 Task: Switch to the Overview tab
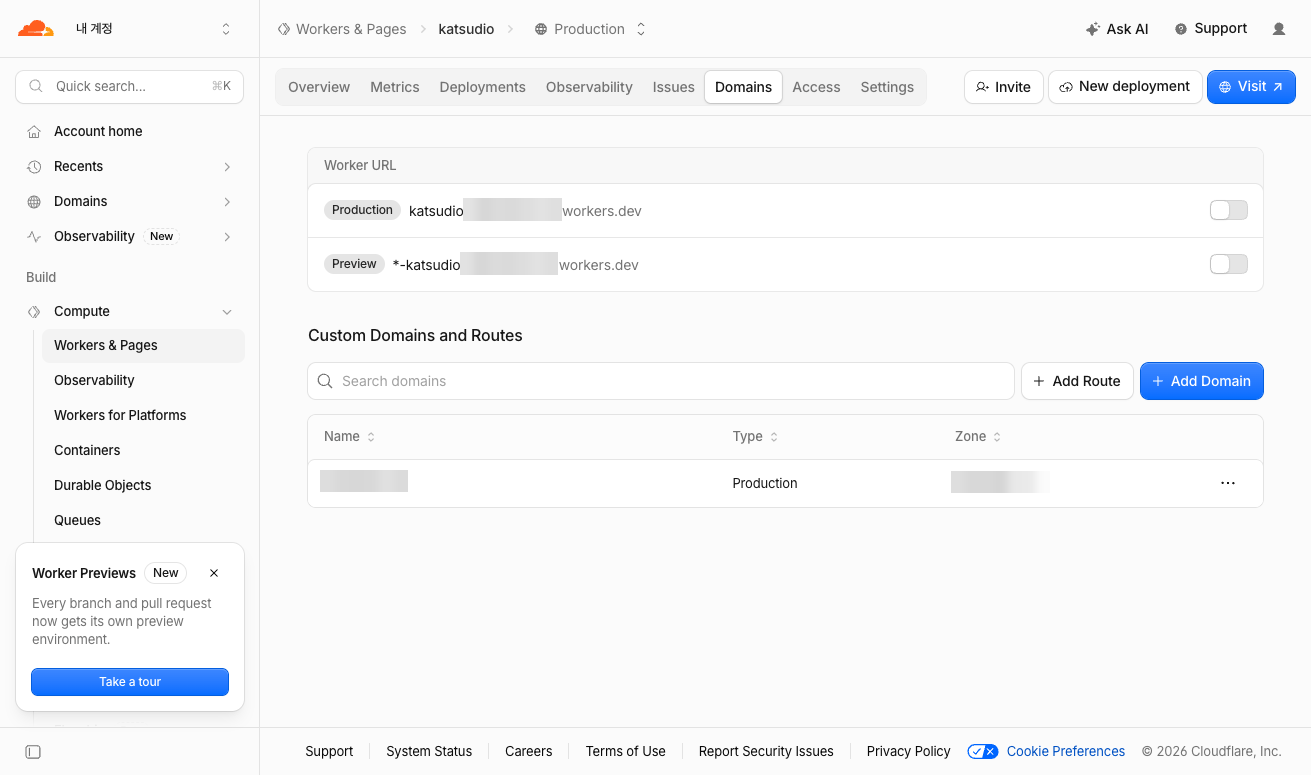[319, 87]
